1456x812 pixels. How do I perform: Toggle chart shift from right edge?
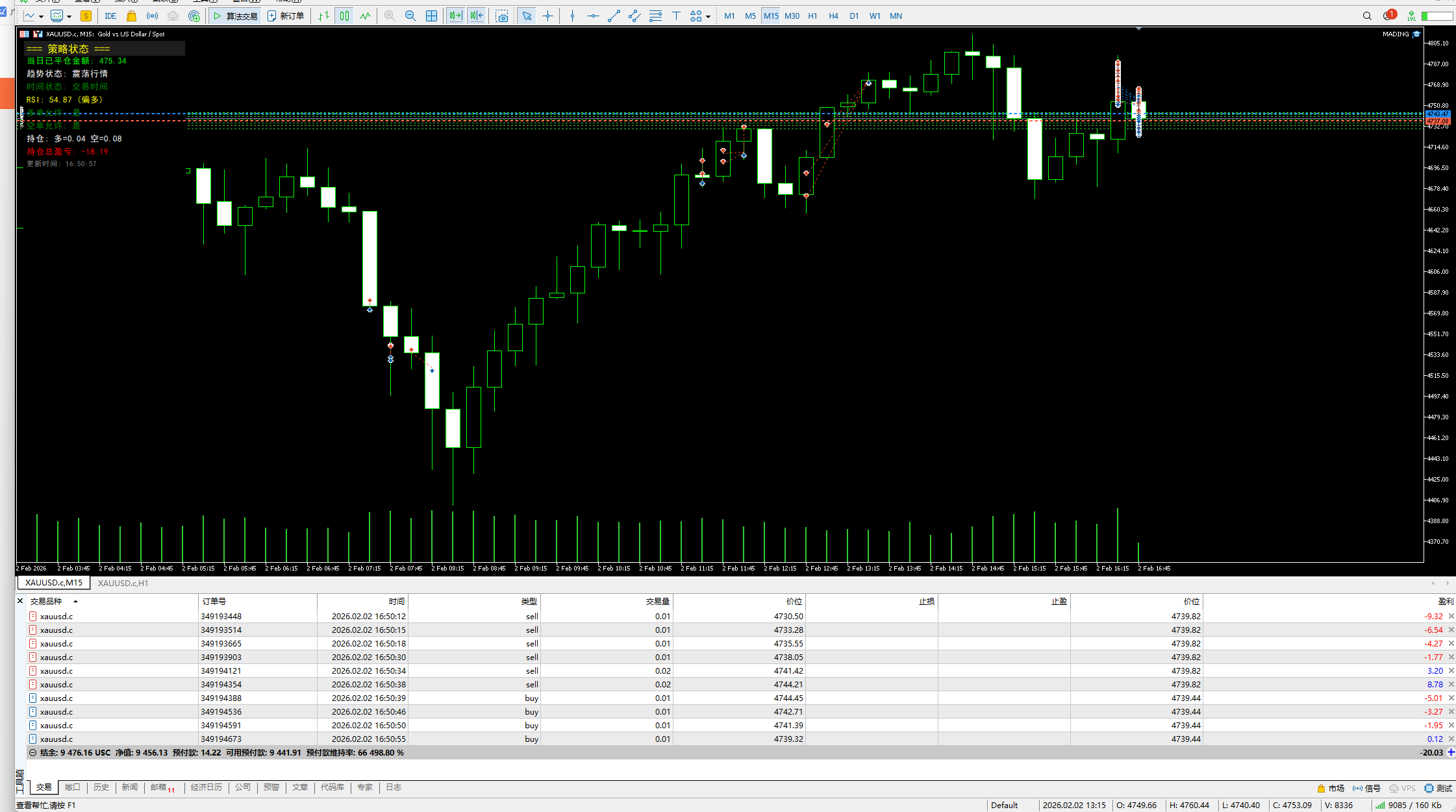click(x=477, y=16)
